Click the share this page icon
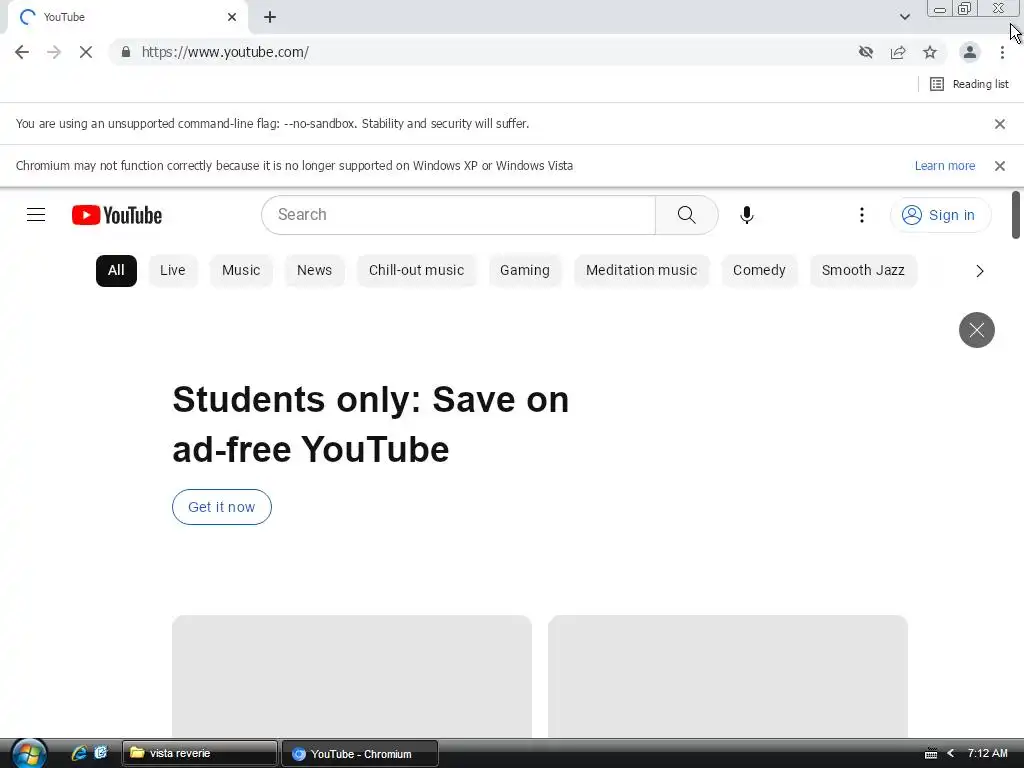Screen dimensions: 1024x768 (x=898, y=52)
